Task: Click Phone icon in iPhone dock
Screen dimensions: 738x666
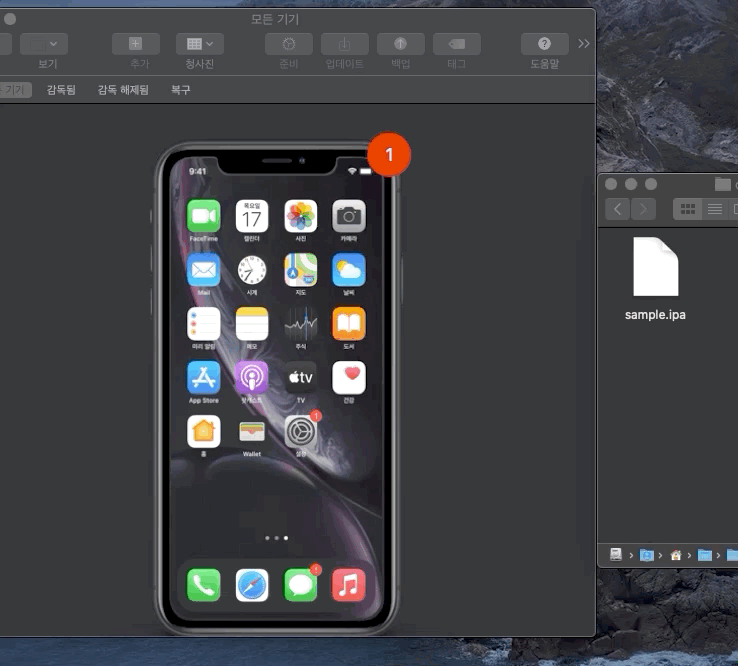Action: coord(203,586)
